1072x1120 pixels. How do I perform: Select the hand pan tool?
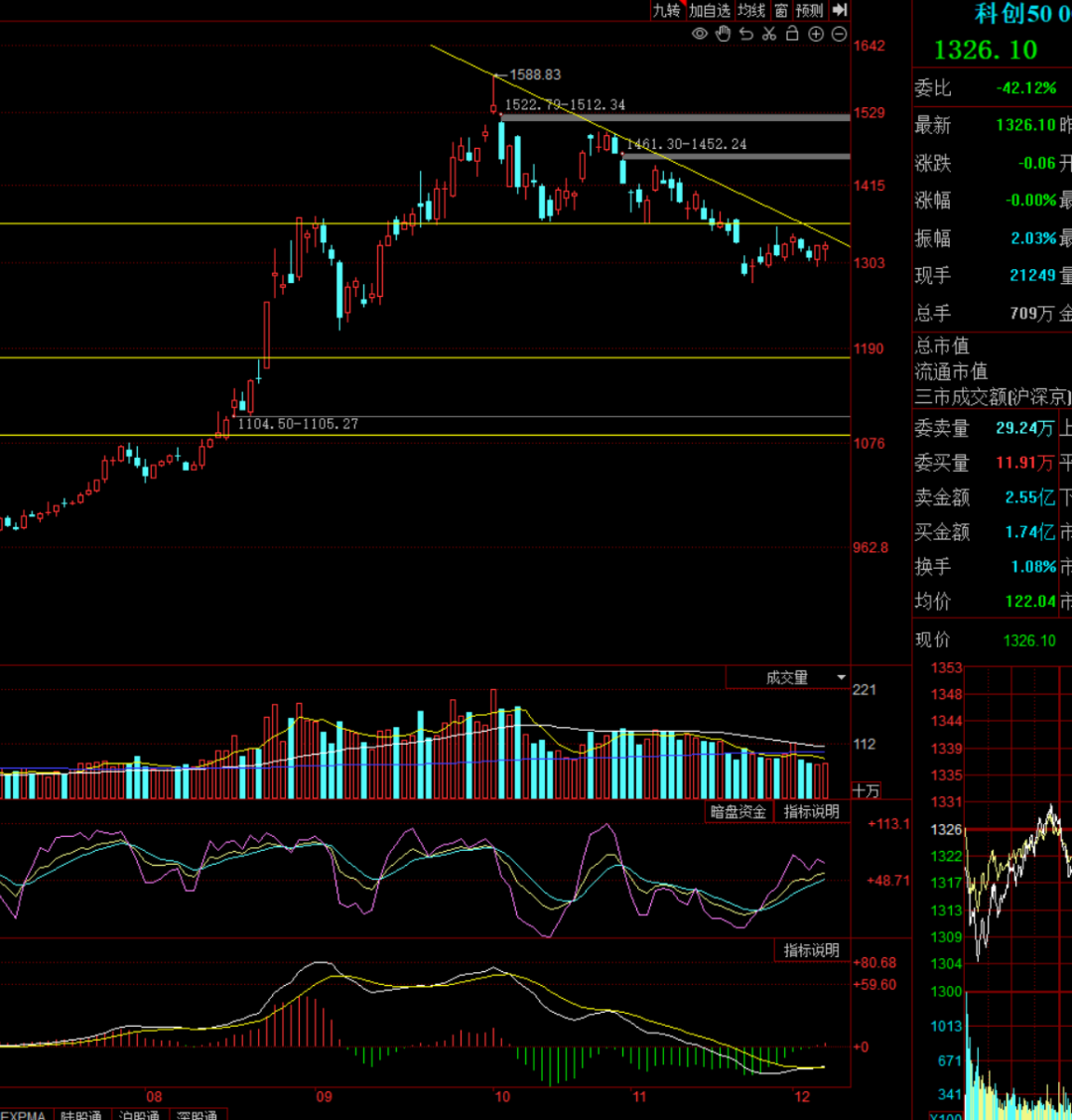click(x=723, y=34)
